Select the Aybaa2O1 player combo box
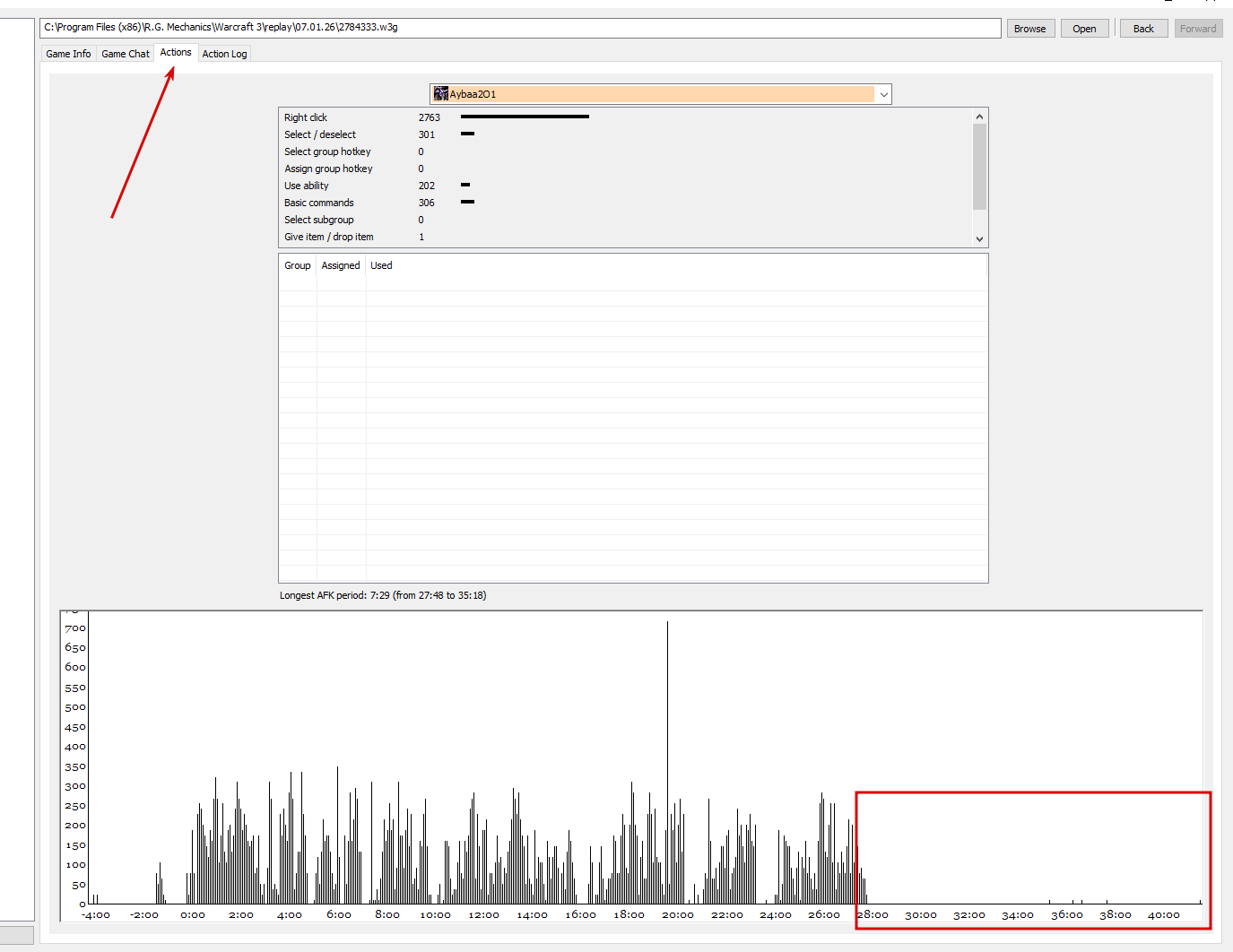This screenshot has width=1233, height=952. (660, 94)
